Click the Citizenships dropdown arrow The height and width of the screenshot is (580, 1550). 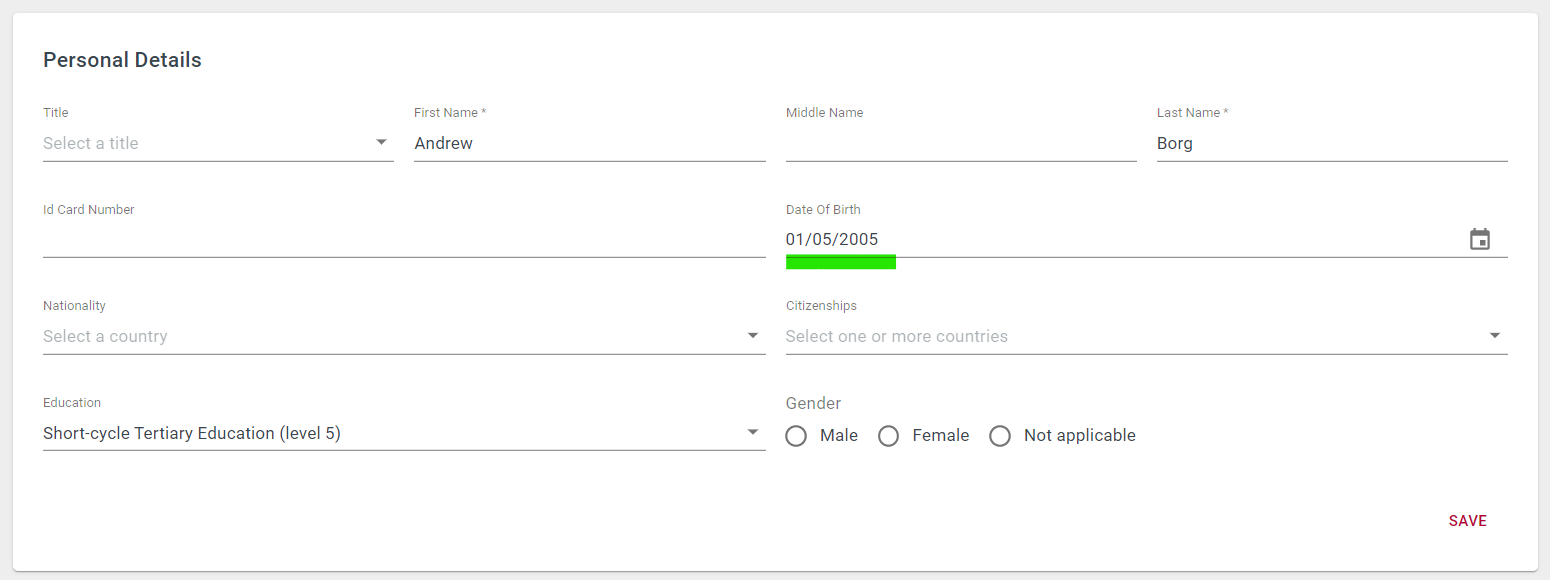click(x=1495, y=336)
